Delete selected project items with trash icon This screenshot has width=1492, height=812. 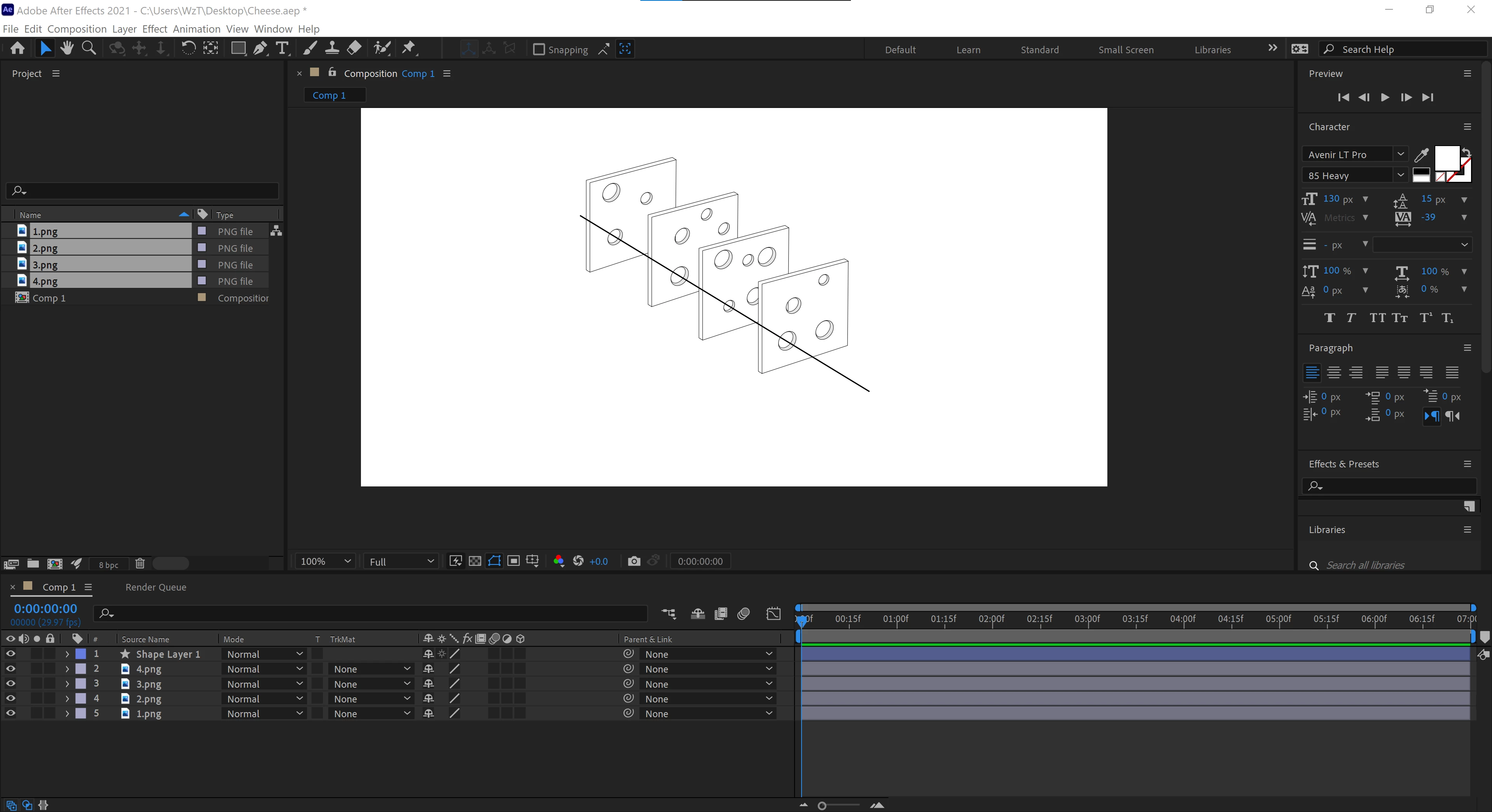point(139,563)
